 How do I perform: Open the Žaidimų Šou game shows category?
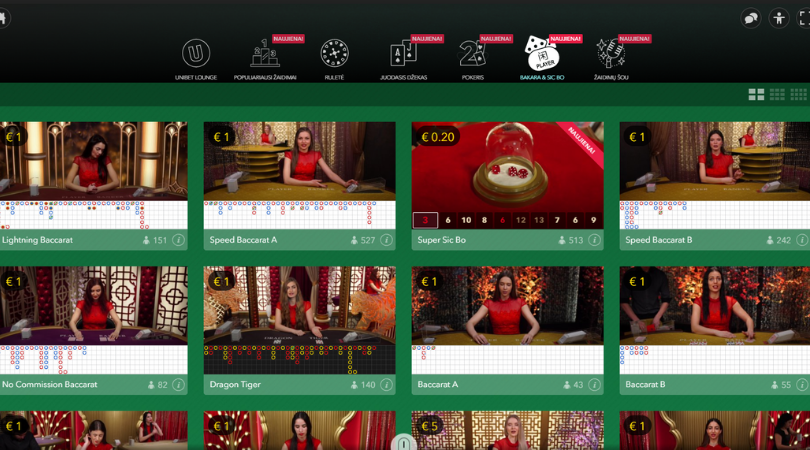click(611, 59)
